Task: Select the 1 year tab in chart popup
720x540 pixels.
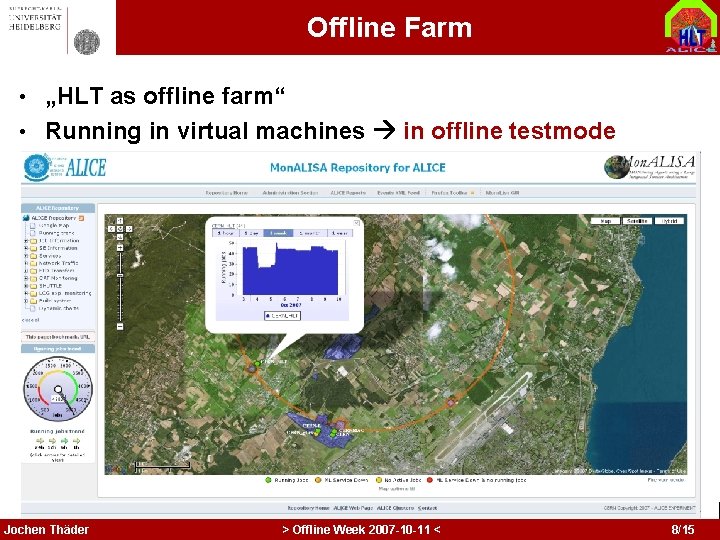Action: (x=339, y=233)
